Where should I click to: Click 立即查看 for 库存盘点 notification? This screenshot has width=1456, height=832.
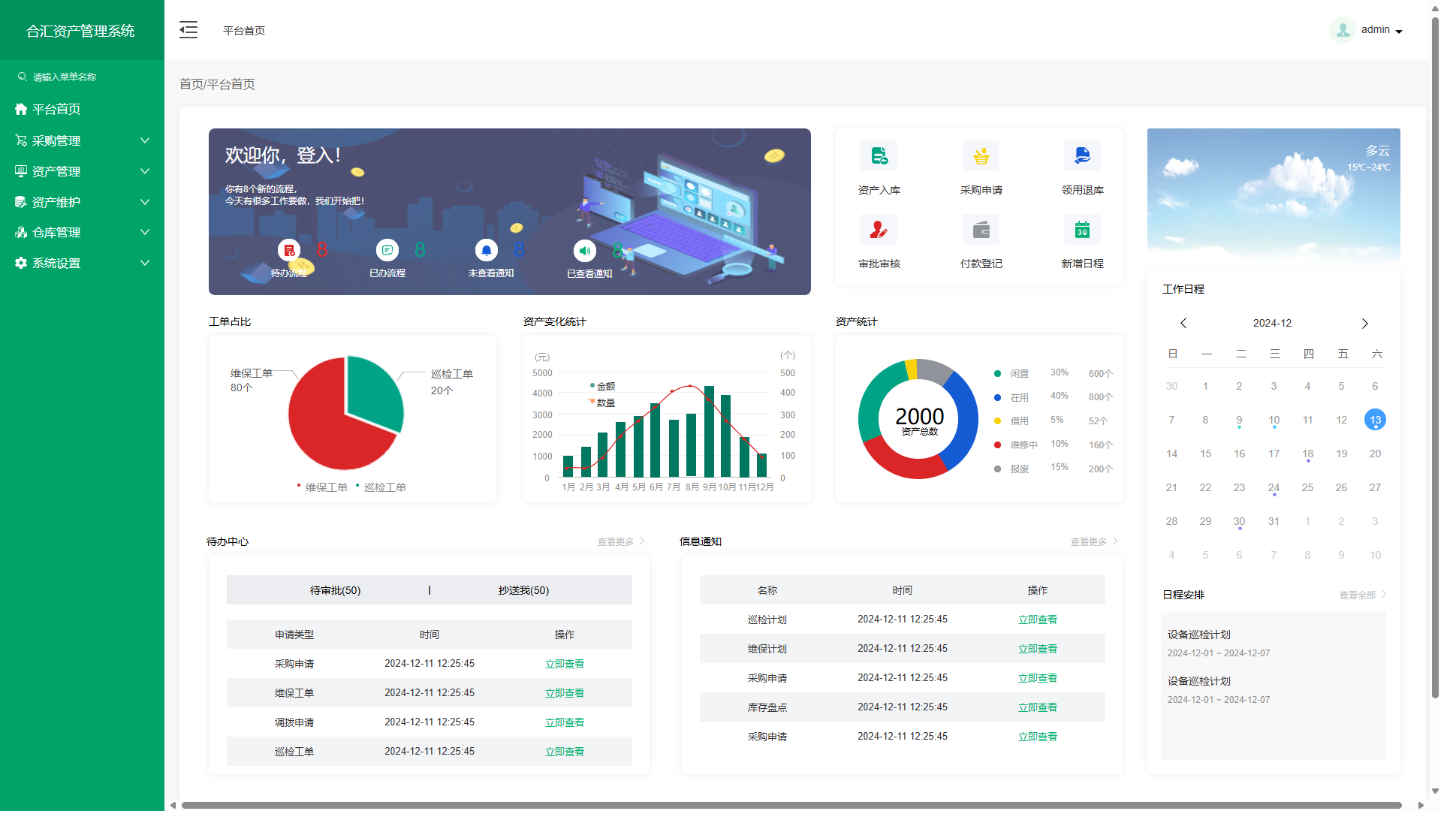click(1037, 707)
